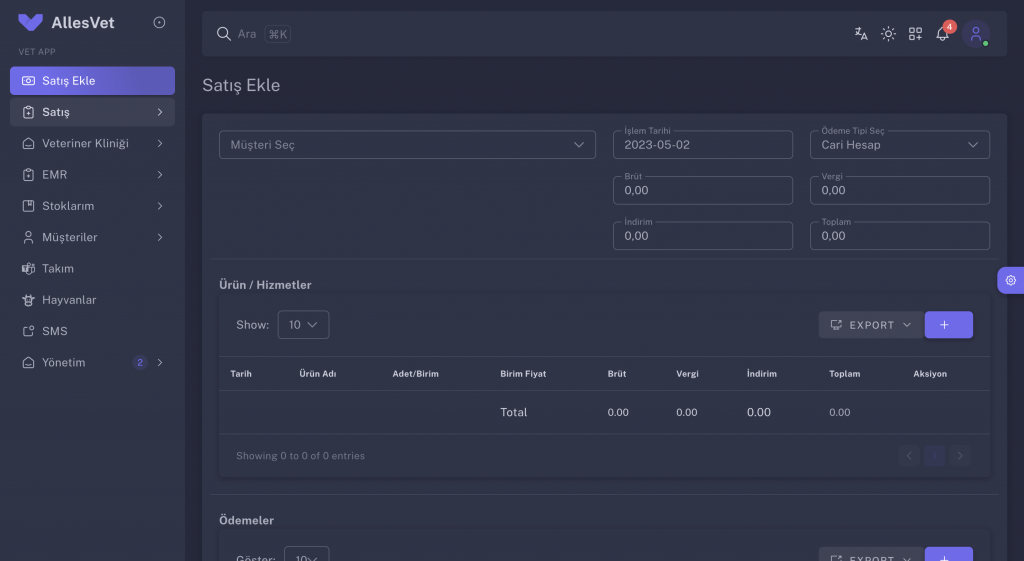Open the Müşteri Seç dropdown
Screen dimensions: 1024x561
[x=407, y=144]
